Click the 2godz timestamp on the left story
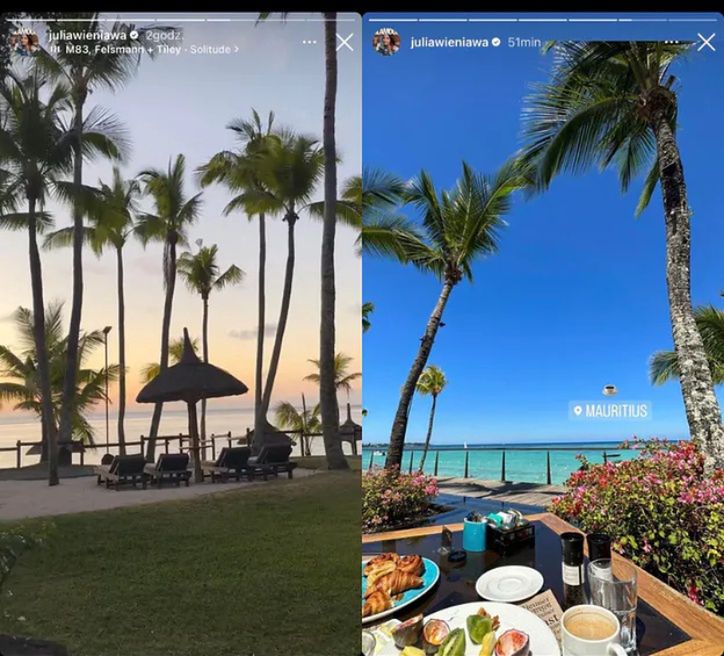The width and height of the screenshot is (724, 656). click(x=164, y=36)
